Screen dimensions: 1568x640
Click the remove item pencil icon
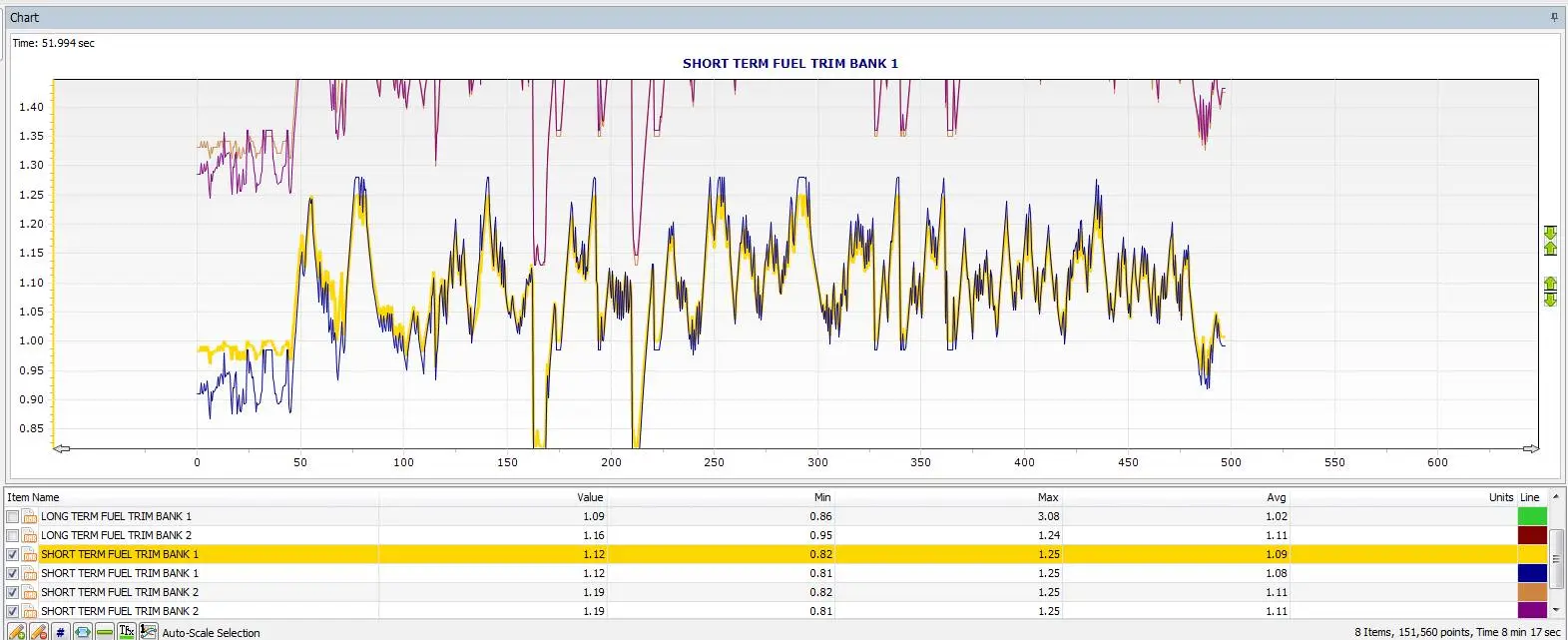38,631
